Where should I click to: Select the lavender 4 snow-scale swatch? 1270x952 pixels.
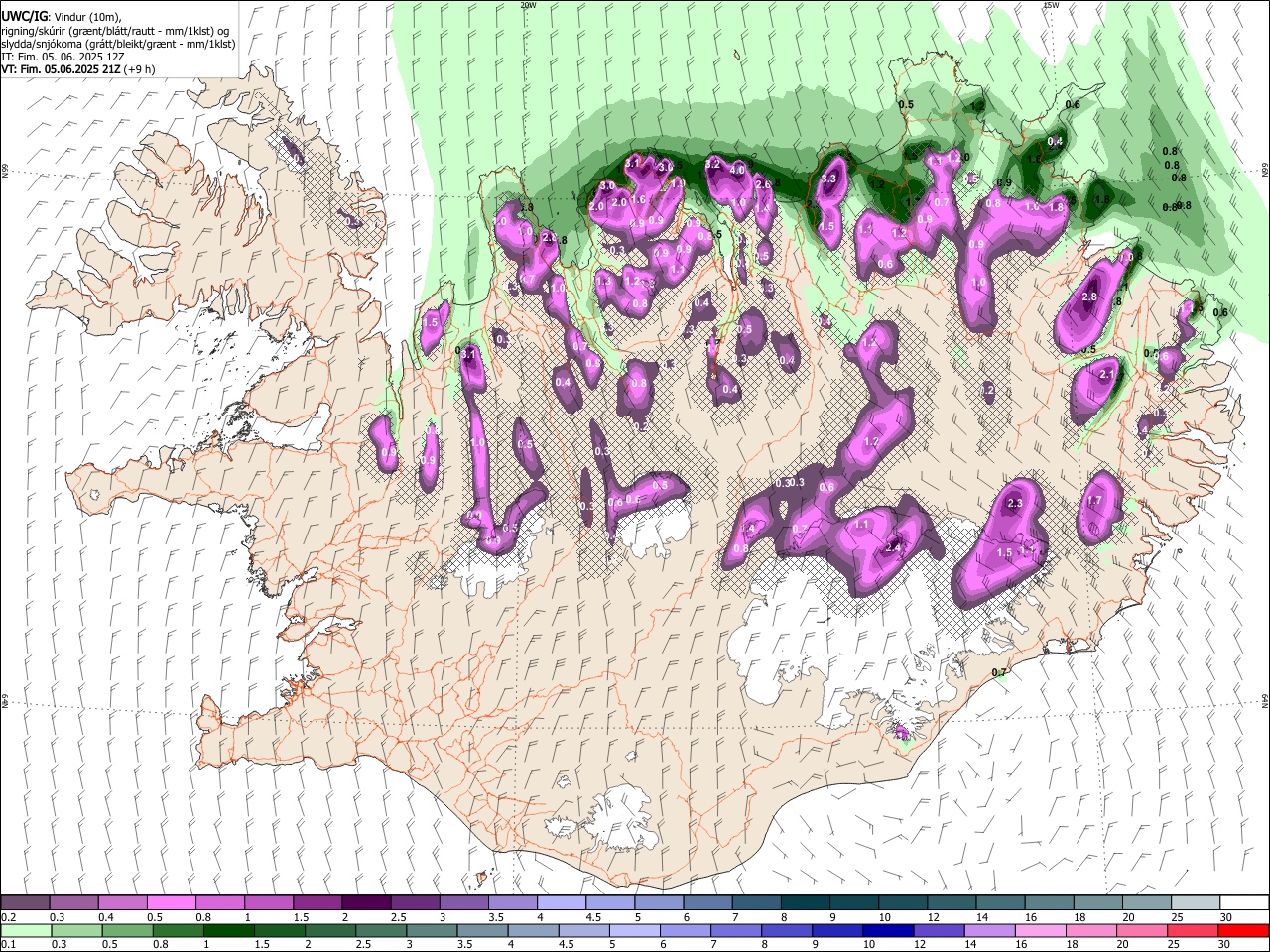tap(561, 902)
